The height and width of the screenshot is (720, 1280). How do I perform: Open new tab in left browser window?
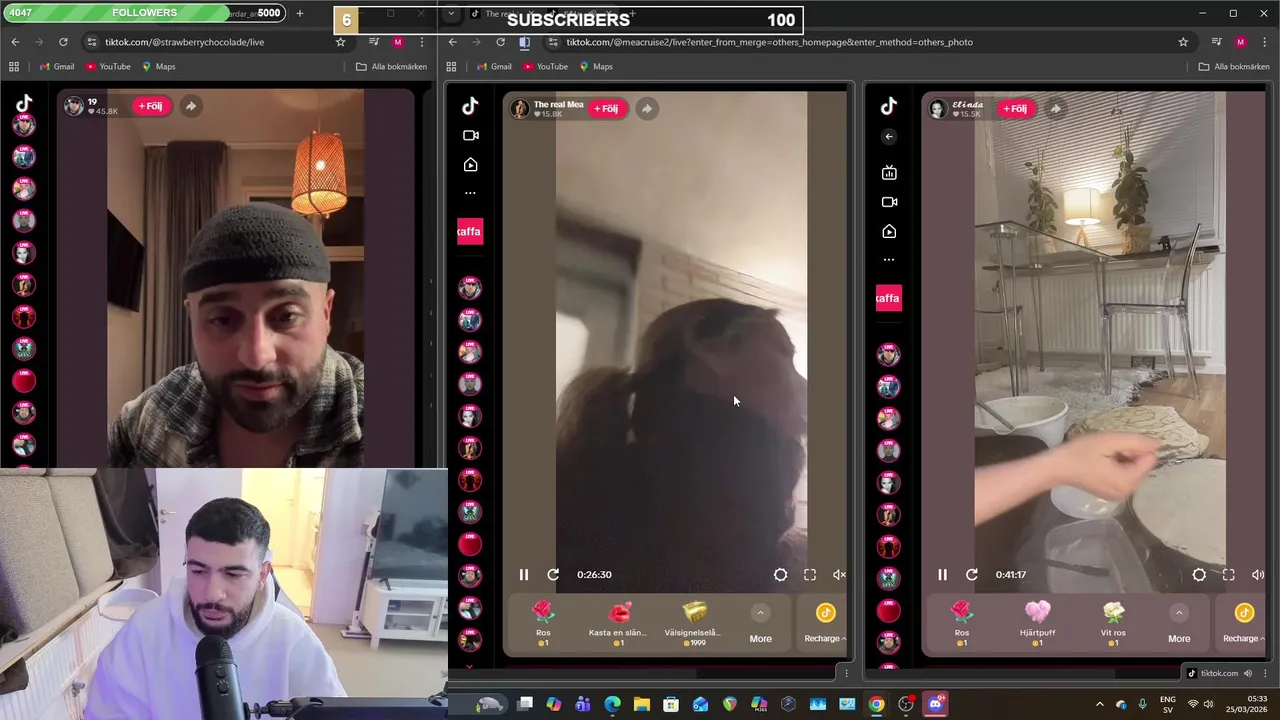tap(299, 14)
